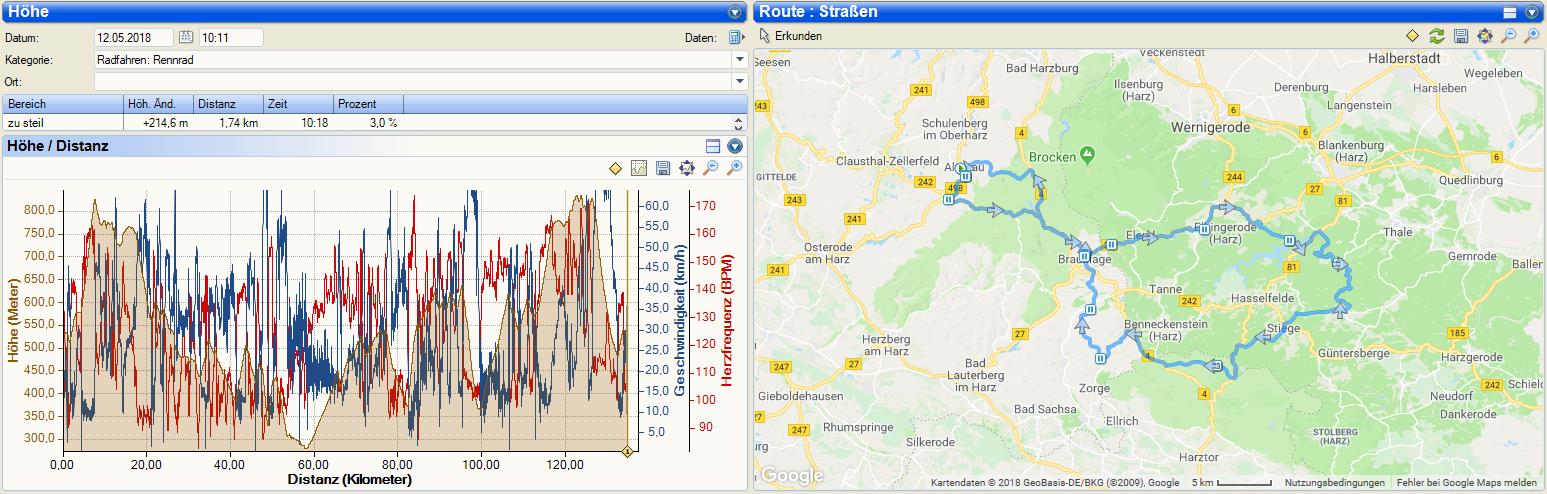Image resolution: width=1547 pixels, height=494 pixels.
Task: Open the calendar date picker icon
Action: pyautogui.click(x=186, y=38)
